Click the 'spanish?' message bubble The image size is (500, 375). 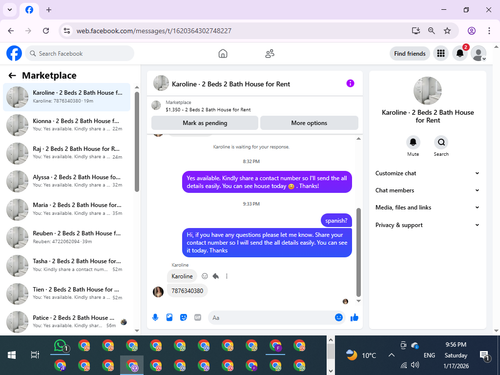point(336,220)
